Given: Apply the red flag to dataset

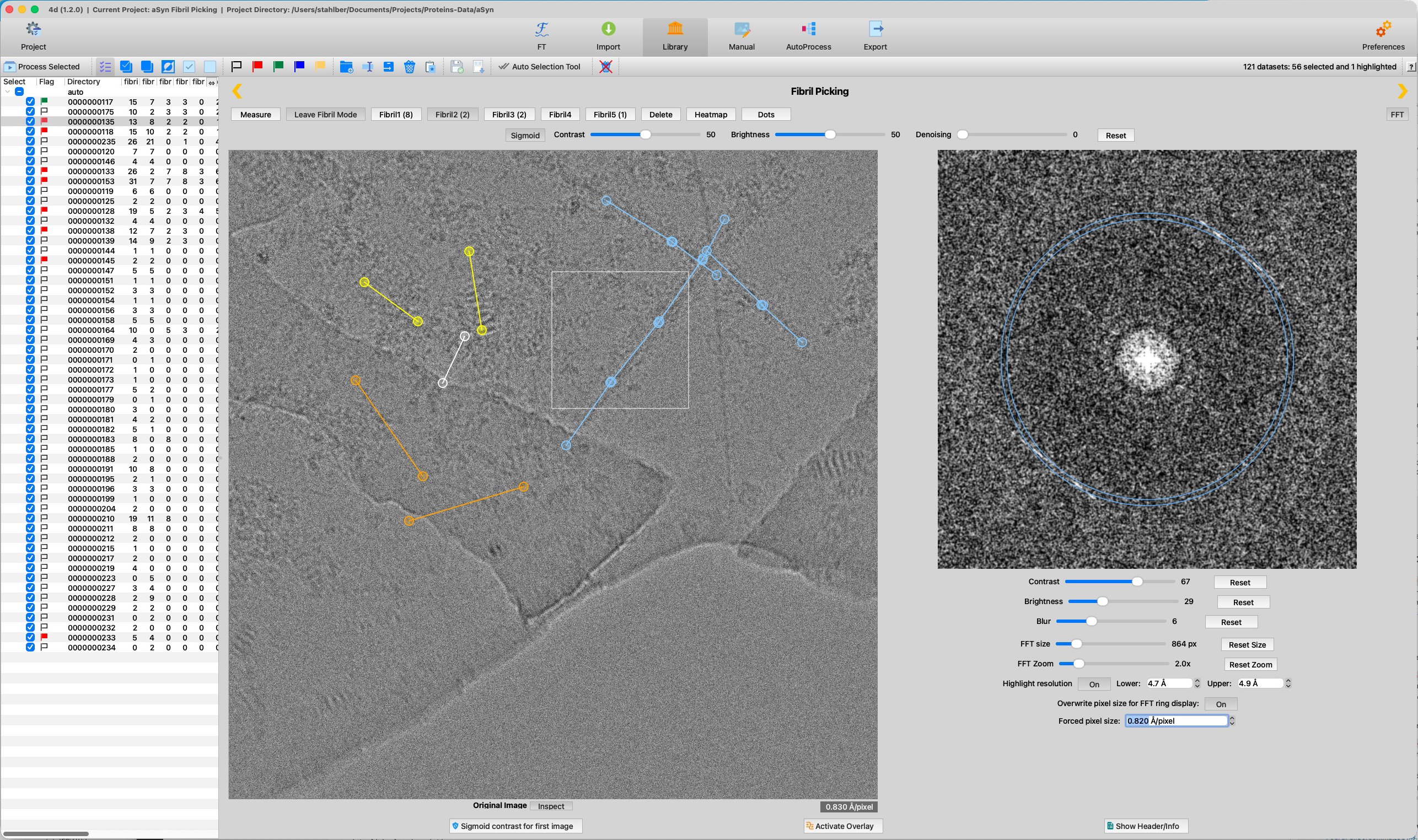Looking at the screenshot, I should pos(257,66).
